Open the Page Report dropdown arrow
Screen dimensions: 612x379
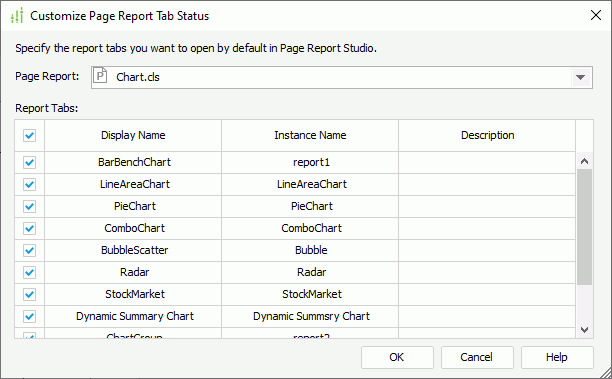click(580, 77)
